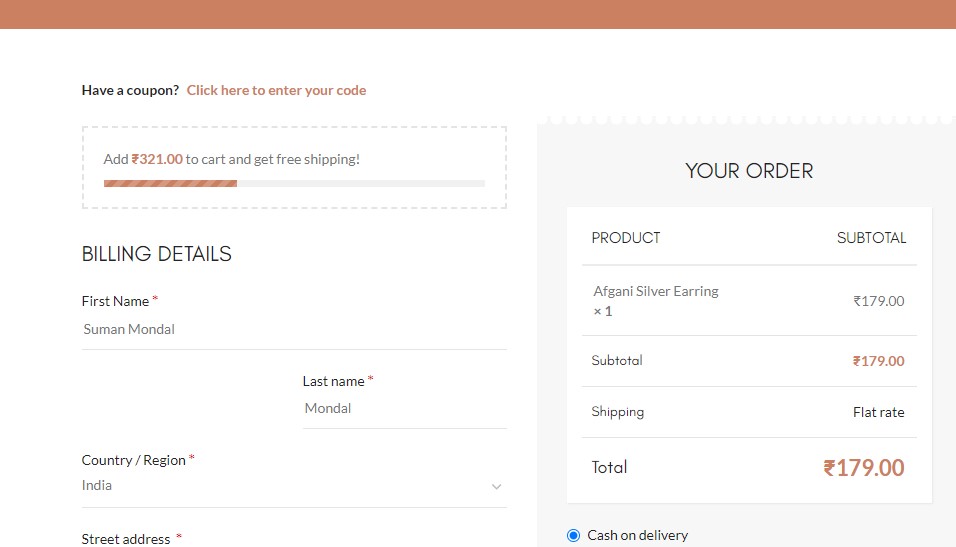Screen dimensions: 956x547
Task: Focus the Last name input field
Action: coord(405,409)
